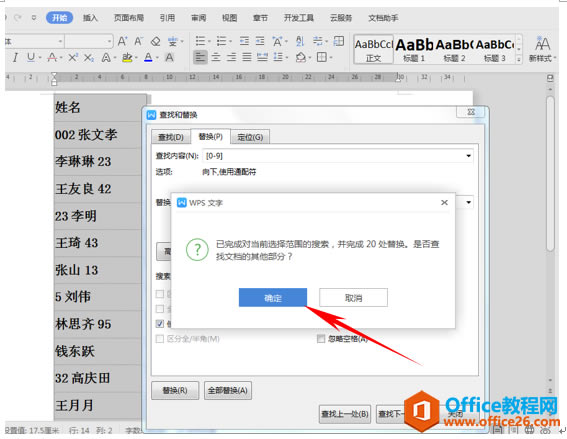Align the paragraph to the right
567x439 pixels.
pyautogui.click(x=231, y=57)
